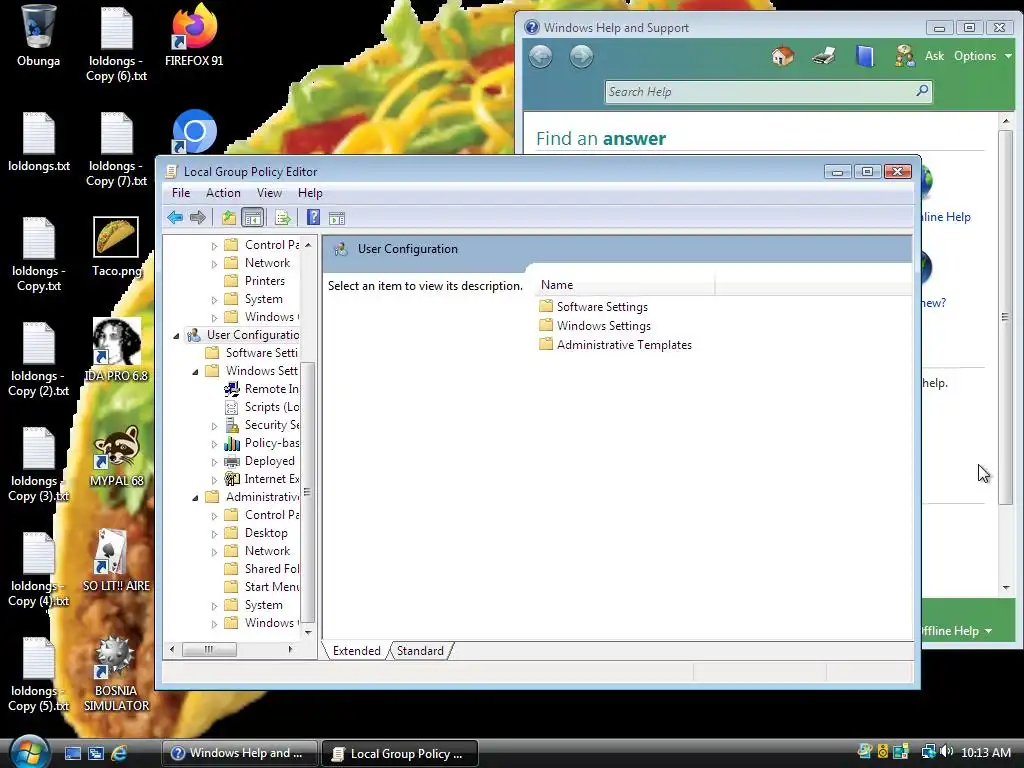The image size is (1024, 768).
Task: Click the Home icon in Windows Help
Action: [782, 56]
